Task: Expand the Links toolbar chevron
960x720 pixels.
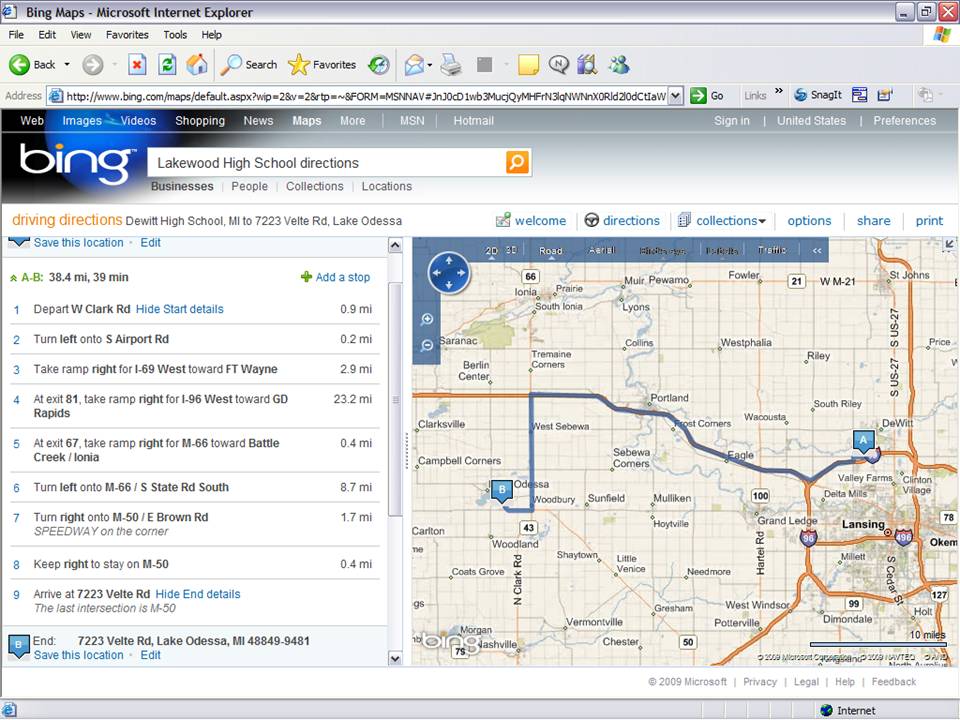Action: click(779, 92)
